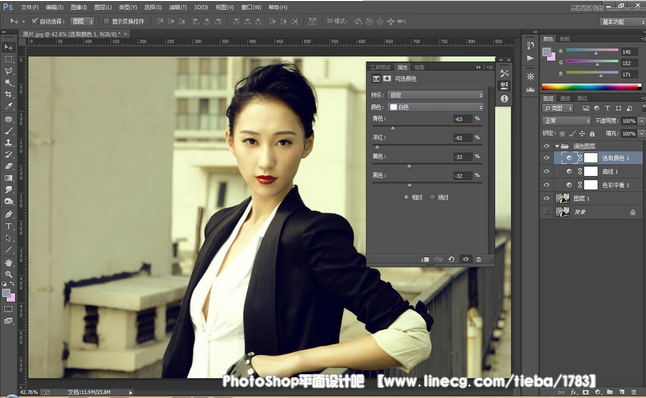The height and width of the screenshot is (398, 646).
Task: Pick a color from the spectrum ramp
Action: (591, 87)
